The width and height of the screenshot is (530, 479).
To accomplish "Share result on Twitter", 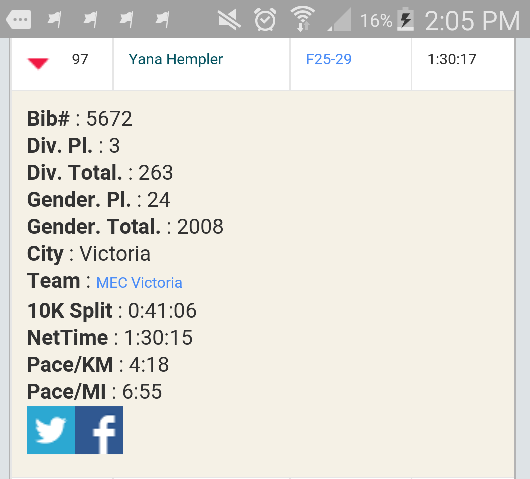I will (x=51, y=430).
